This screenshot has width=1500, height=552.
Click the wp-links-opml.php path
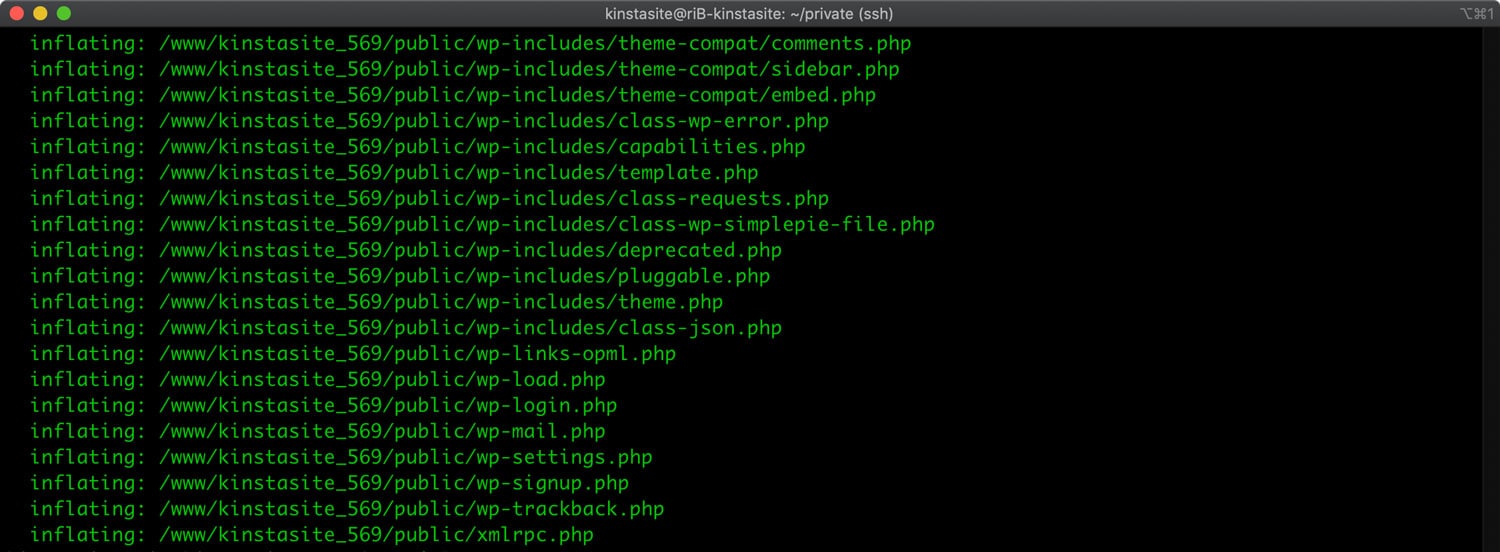pos(417,354)
